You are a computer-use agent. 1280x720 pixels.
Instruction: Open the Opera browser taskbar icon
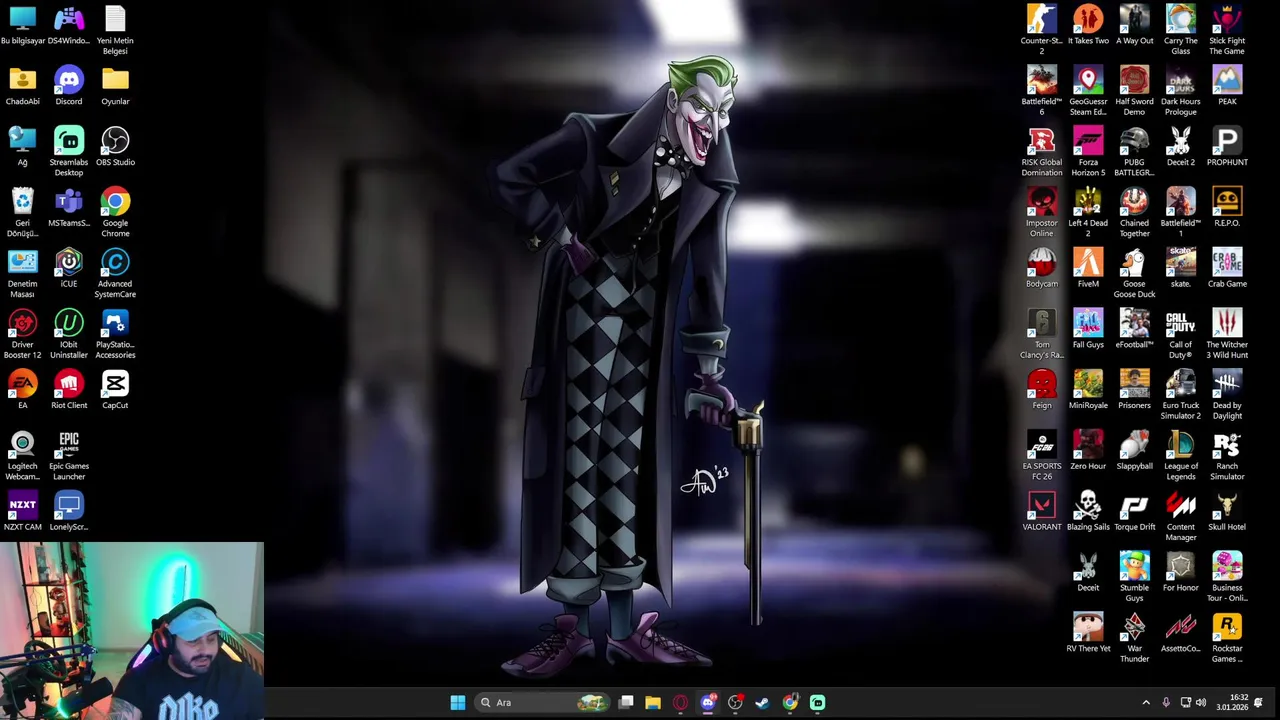coord(681,702)
